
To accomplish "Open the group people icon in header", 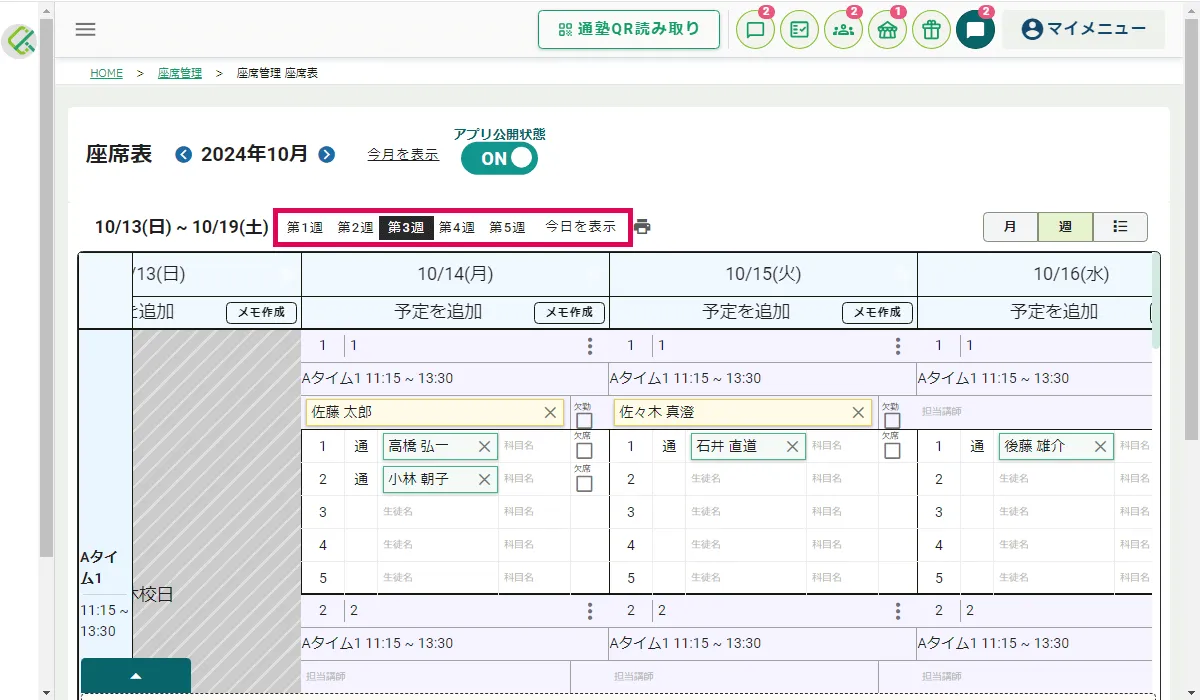I will (x=844, y=29).
